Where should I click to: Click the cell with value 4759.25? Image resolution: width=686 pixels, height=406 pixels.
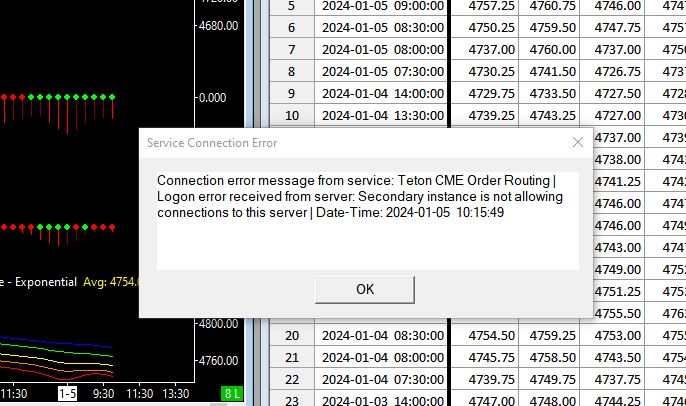click(x=550, y=335)
